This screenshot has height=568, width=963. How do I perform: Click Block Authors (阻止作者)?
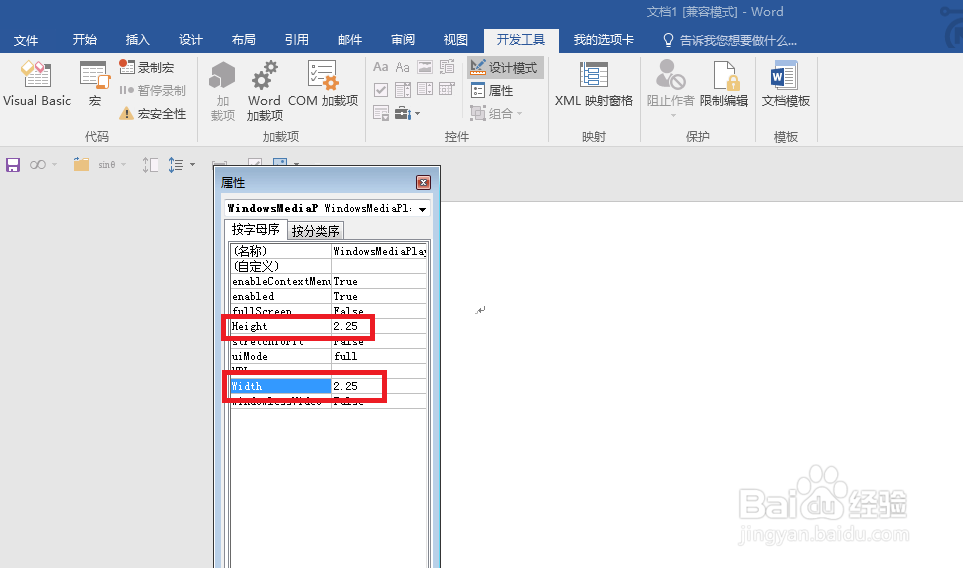coord(670,84)
